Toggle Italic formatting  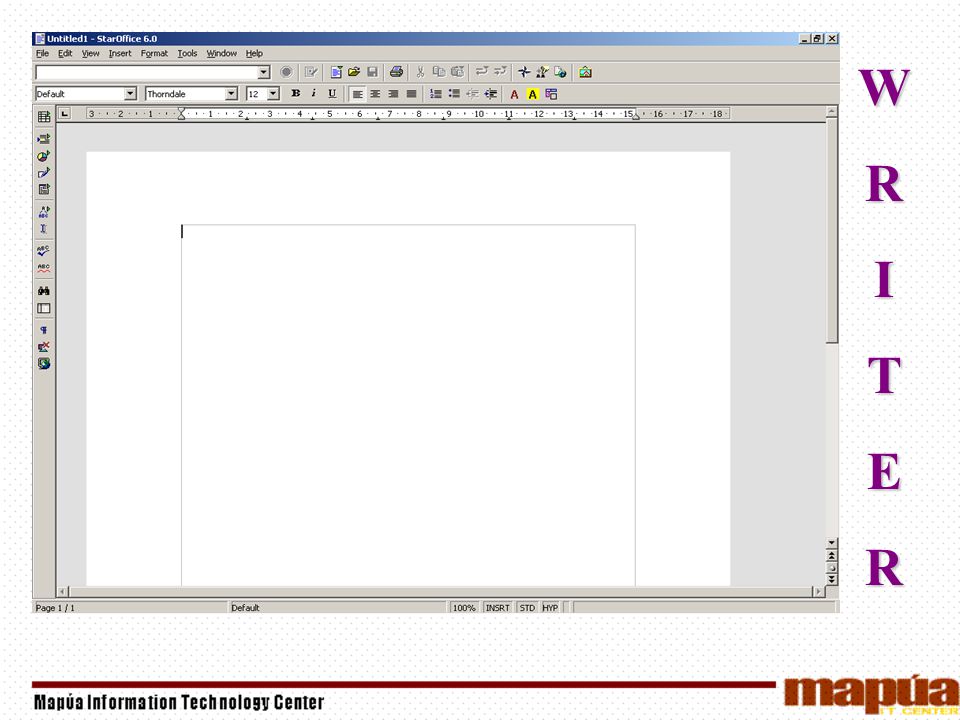313,94
